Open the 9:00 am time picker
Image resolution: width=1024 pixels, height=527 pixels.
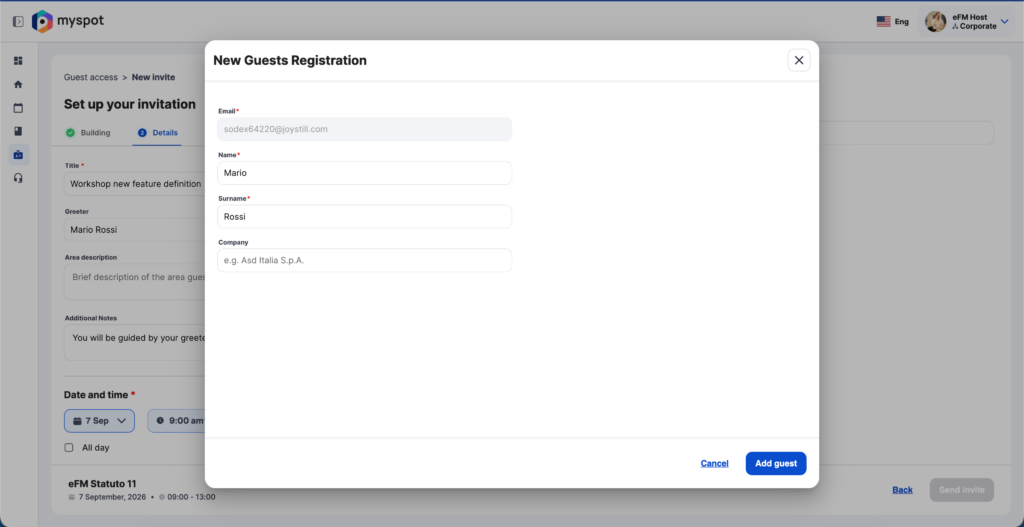[x=176, y=421]
